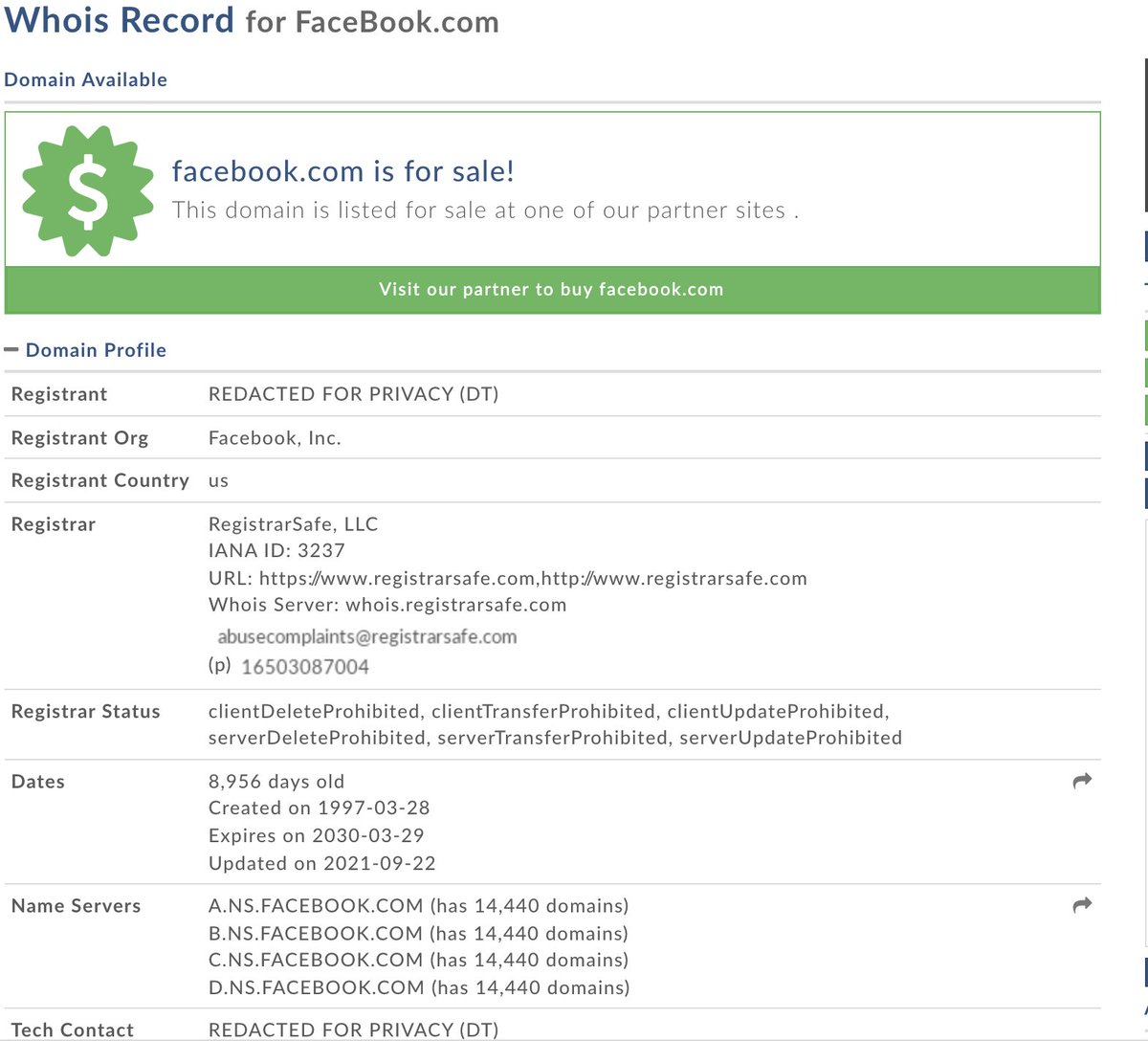This screenshot has height=1041, width=1148.
Task: Click the IANA ID: 3237 text
Action: 276,550
